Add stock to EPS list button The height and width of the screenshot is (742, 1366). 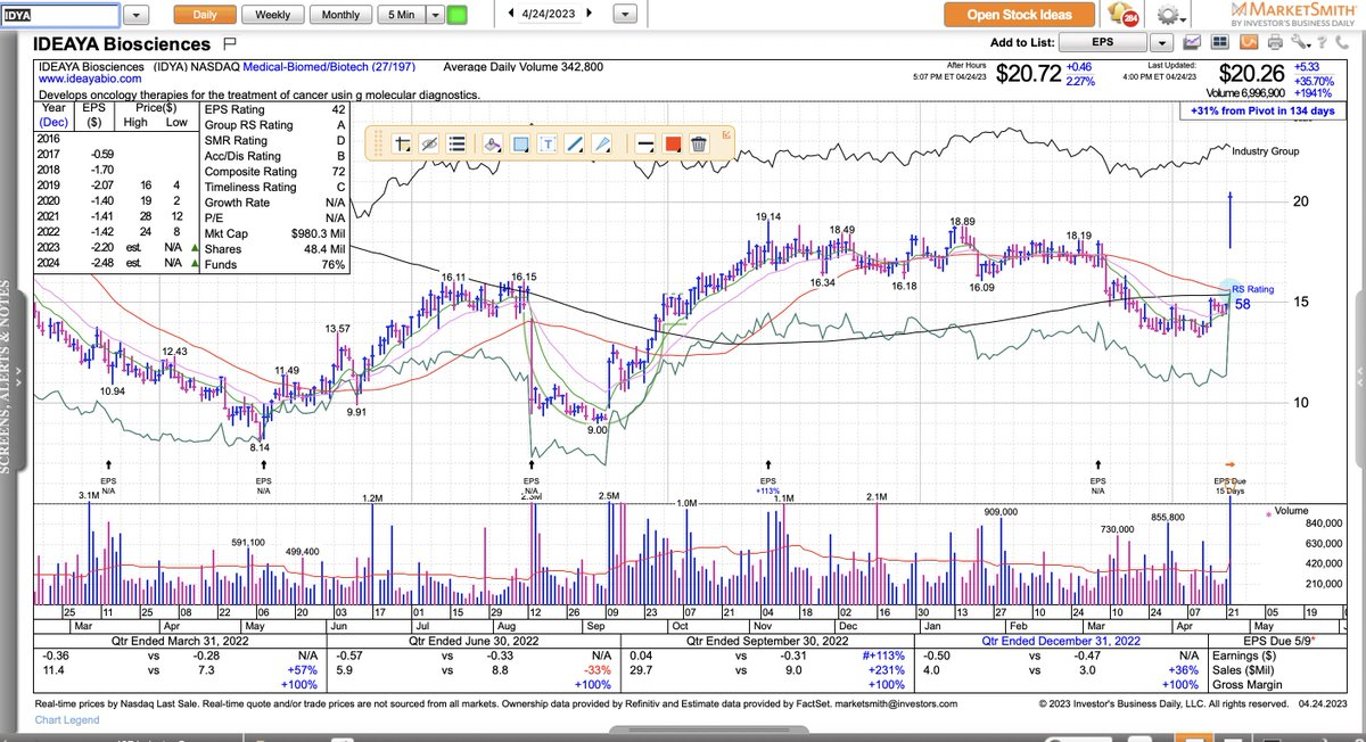click(1103, 42)
